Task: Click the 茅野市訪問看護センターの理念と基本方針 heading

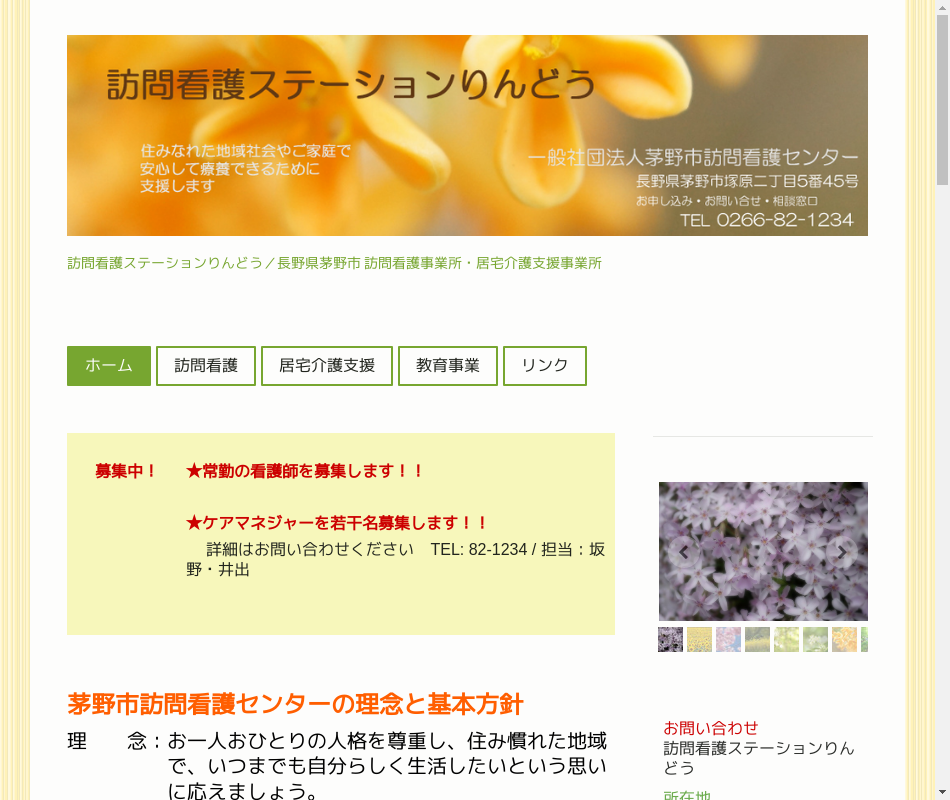Action: (x=295, y=704)
